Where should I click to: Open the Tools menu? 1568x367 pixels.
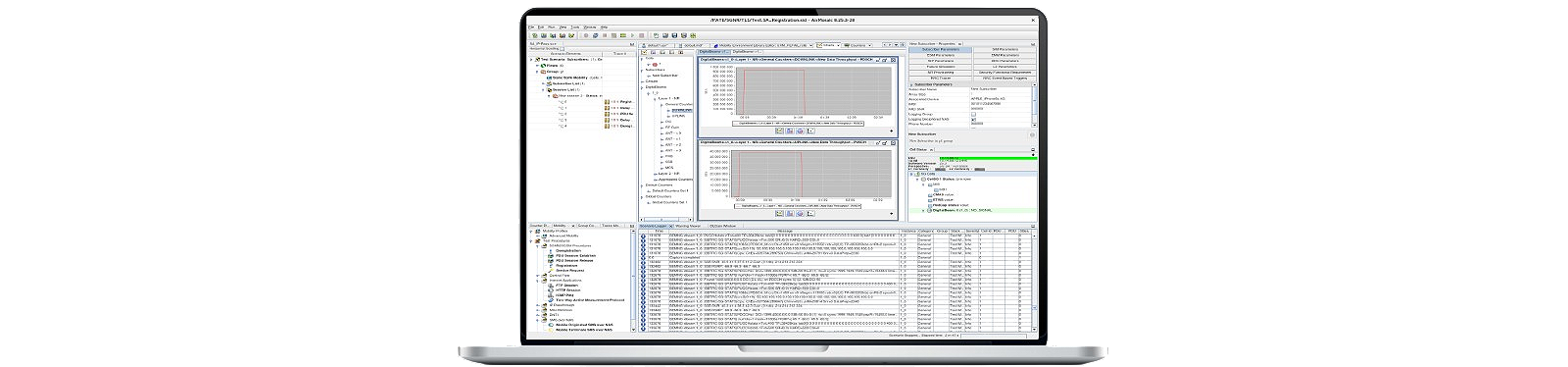coord(575,27)
